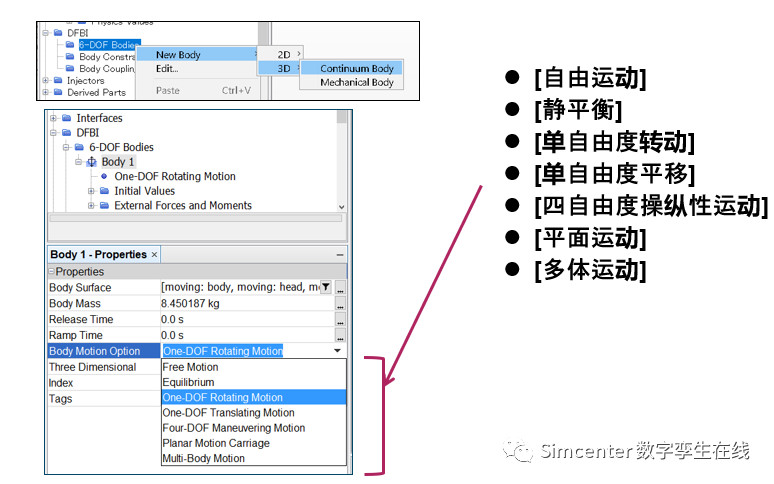Click the Body 1 anchor icon in tree
The height and width of the screenshot is (484, 774).
click(x=93, y=162)
